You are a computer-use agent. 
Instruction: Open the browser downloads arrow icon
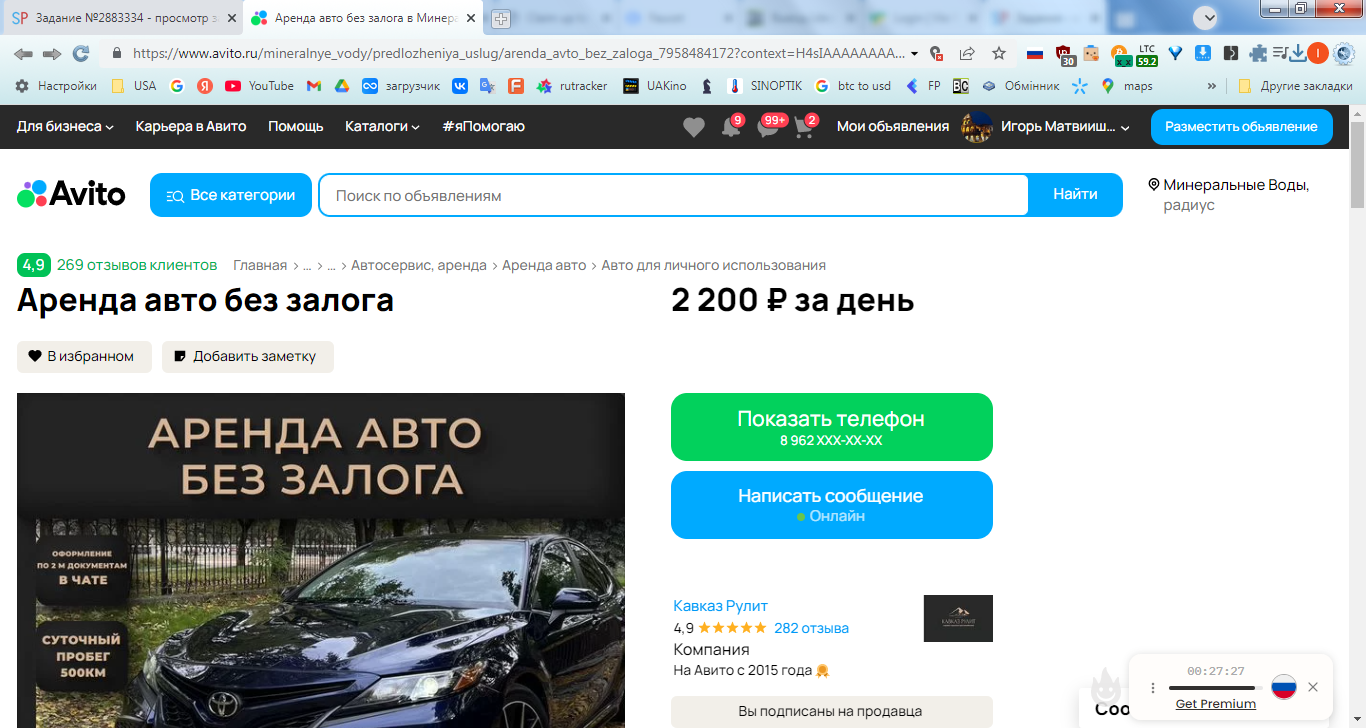(1298, 53)
